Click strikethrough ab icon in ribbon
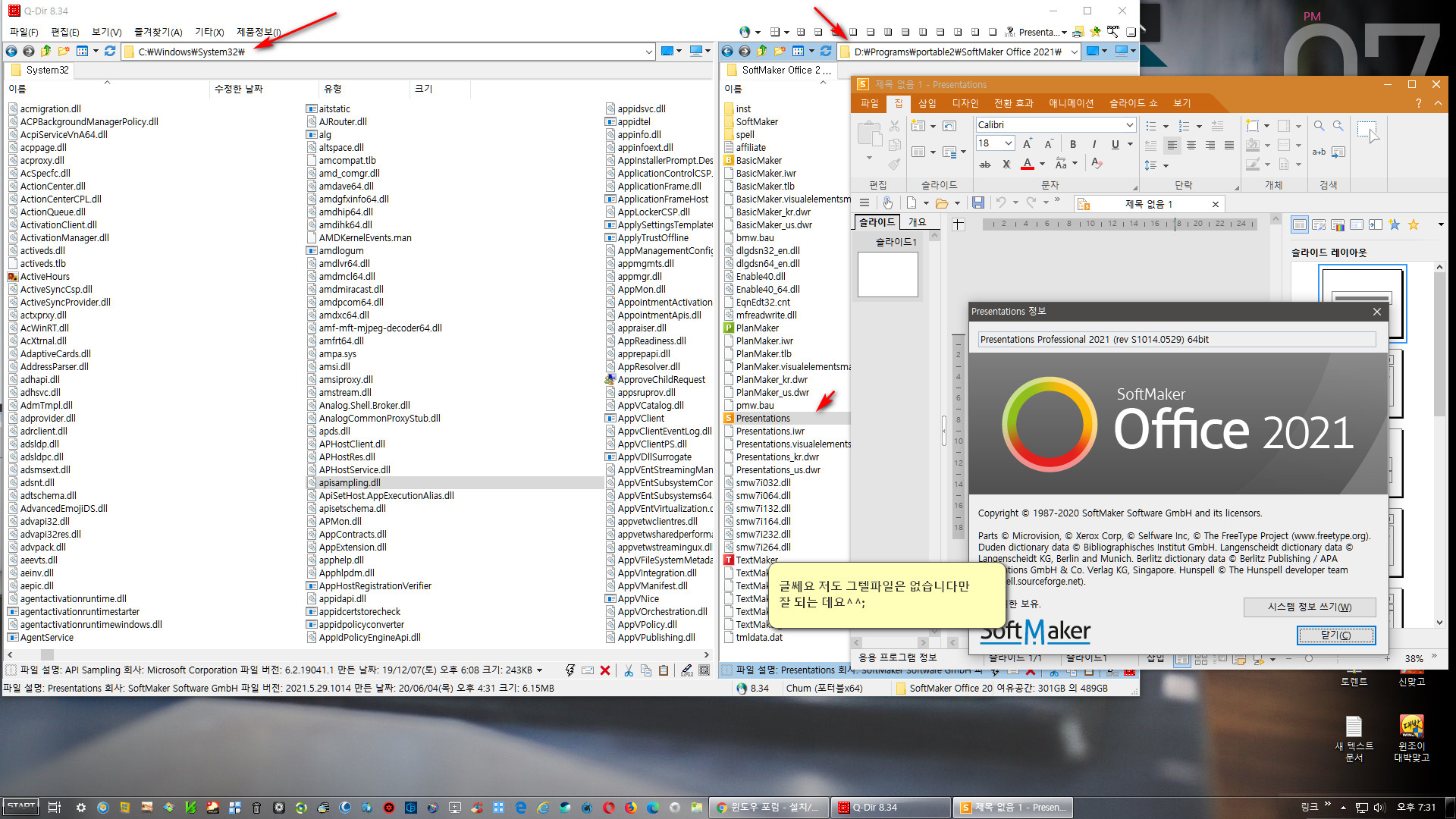Viewport: 1456px width, 819px height. click(985, 164)
